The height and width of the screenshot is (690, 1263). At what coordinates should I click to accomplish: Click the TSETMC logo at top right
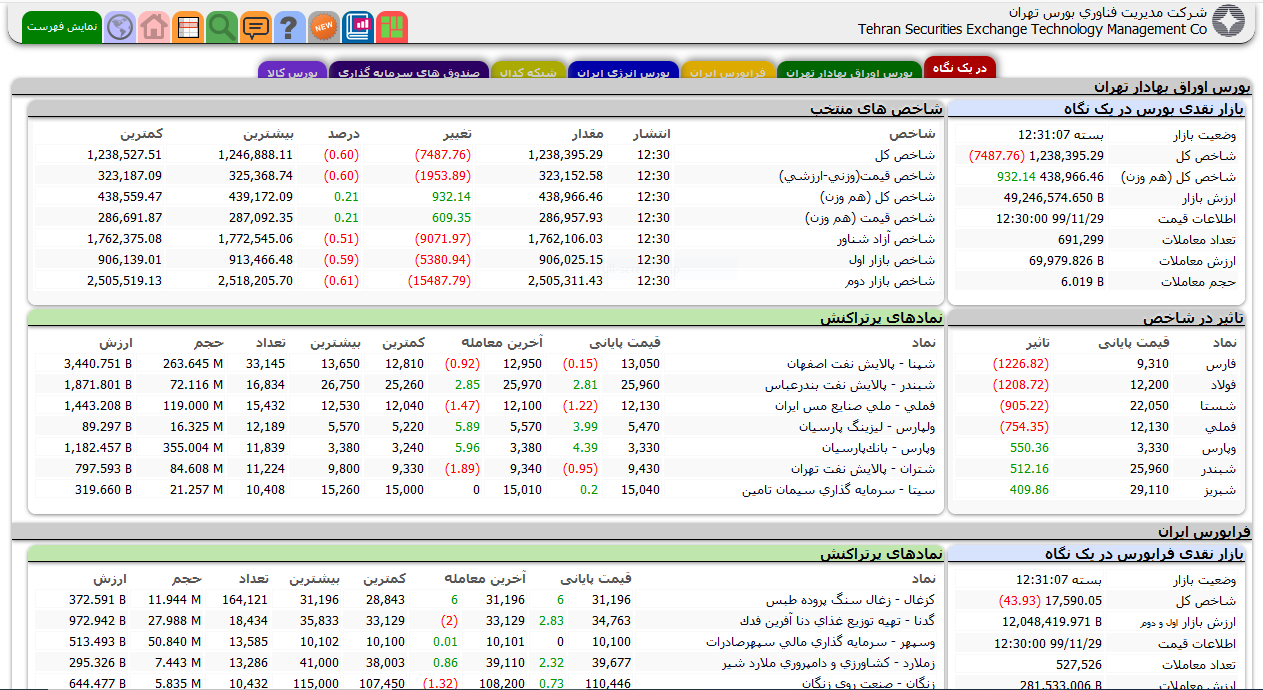pos(1229,21)
